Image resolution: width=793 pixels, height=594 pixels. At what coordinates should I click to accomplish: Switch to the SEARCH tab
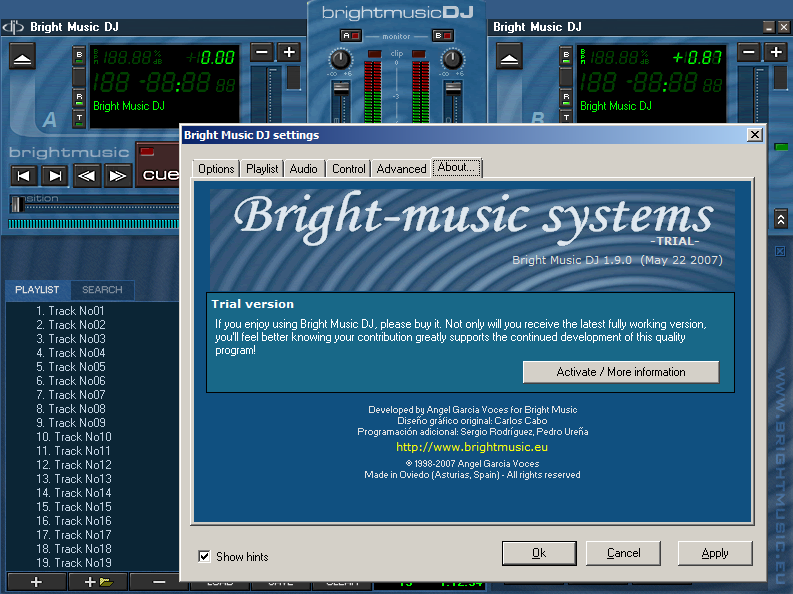tap(102, 290)
